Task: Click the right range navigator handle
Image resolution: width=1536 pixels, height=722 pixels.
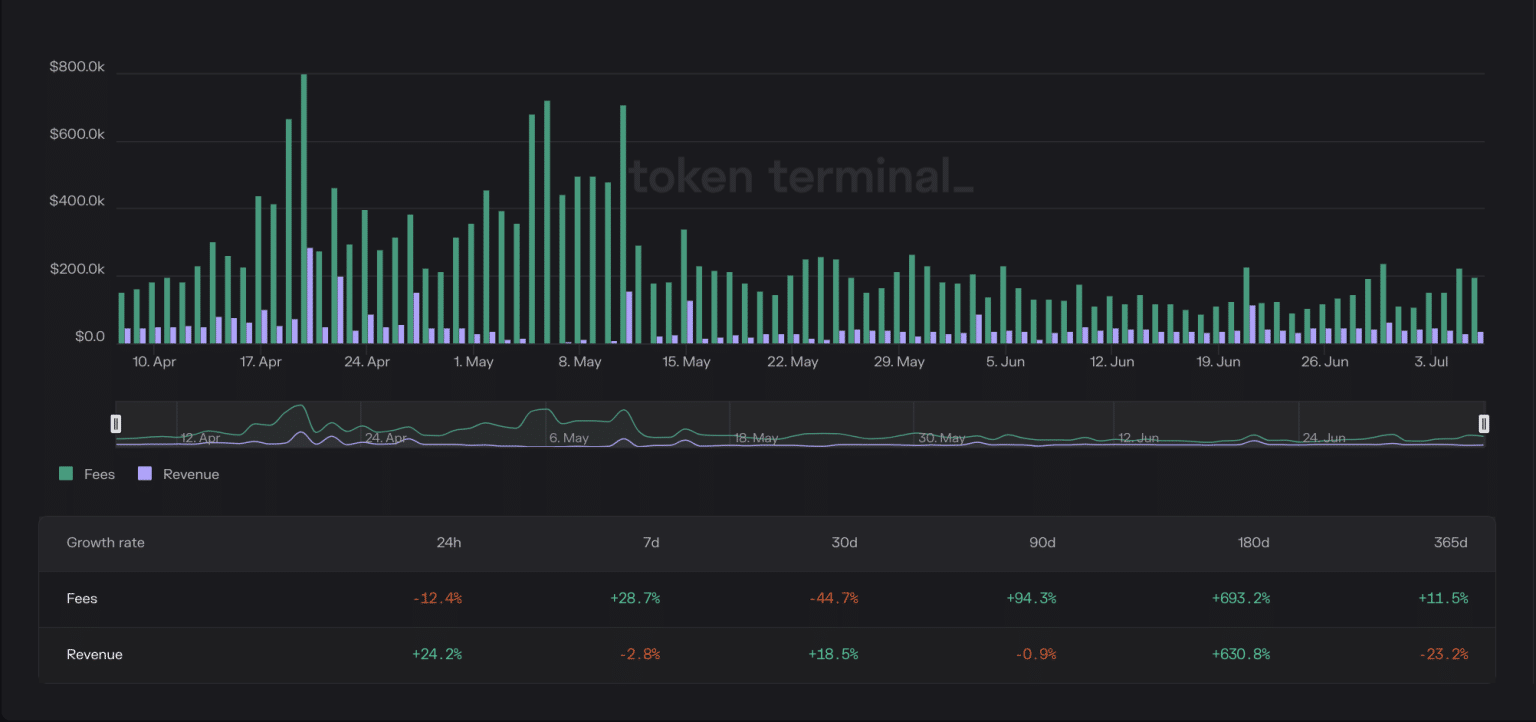Action: click(1484, 424)
